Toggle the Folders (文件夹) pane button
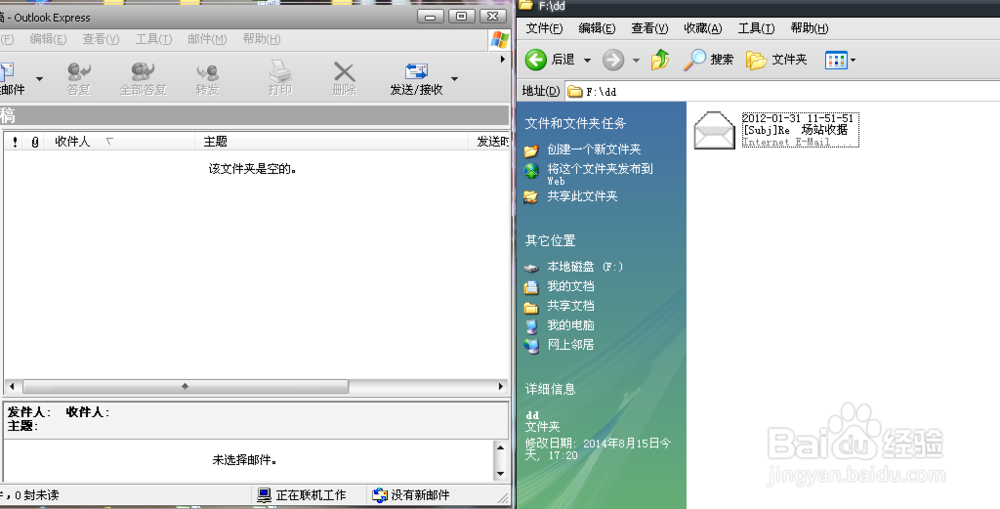The width and height of the screenshot is (1000, 509). point(776,60)
